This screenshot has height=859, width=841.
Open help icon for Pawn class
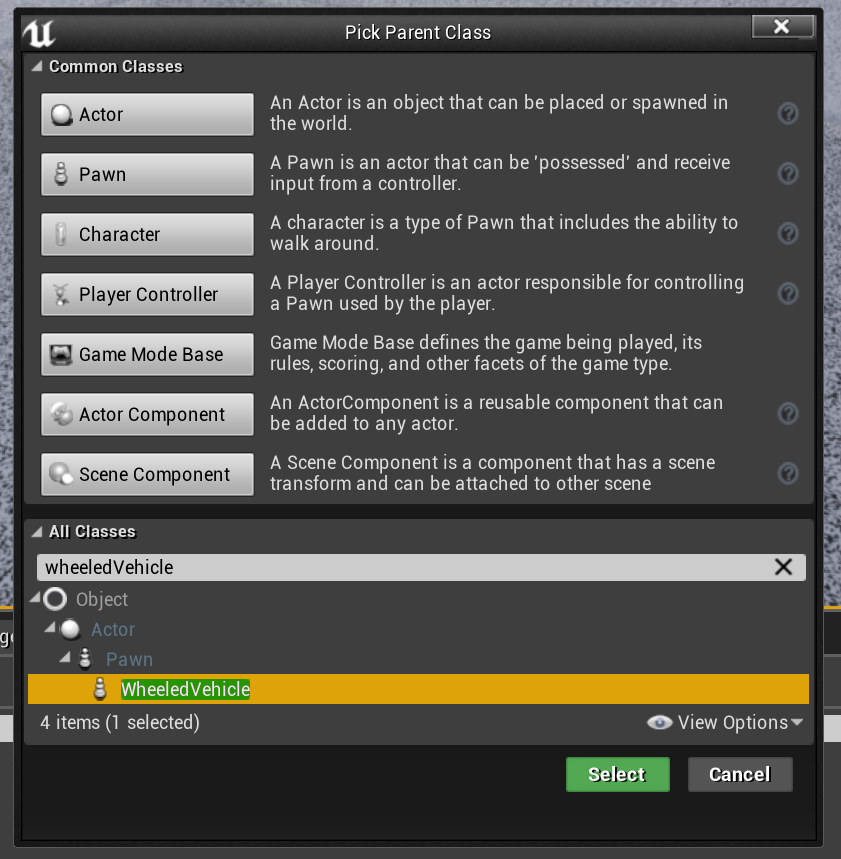[x=788, y=174]
